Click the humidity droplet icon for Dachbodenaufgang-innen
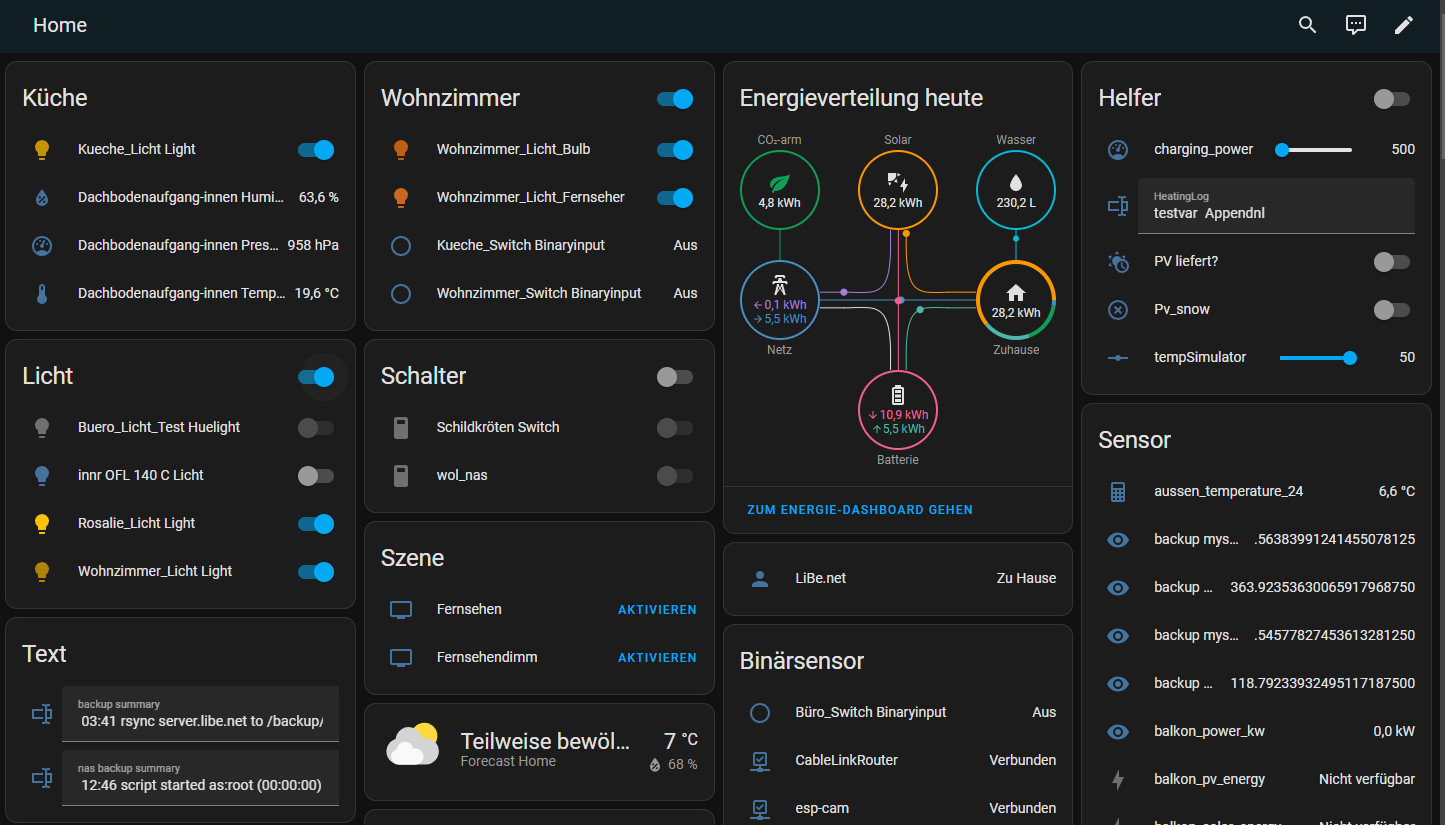Screen dimensions: 1445x825 click(x=41, y=197)
